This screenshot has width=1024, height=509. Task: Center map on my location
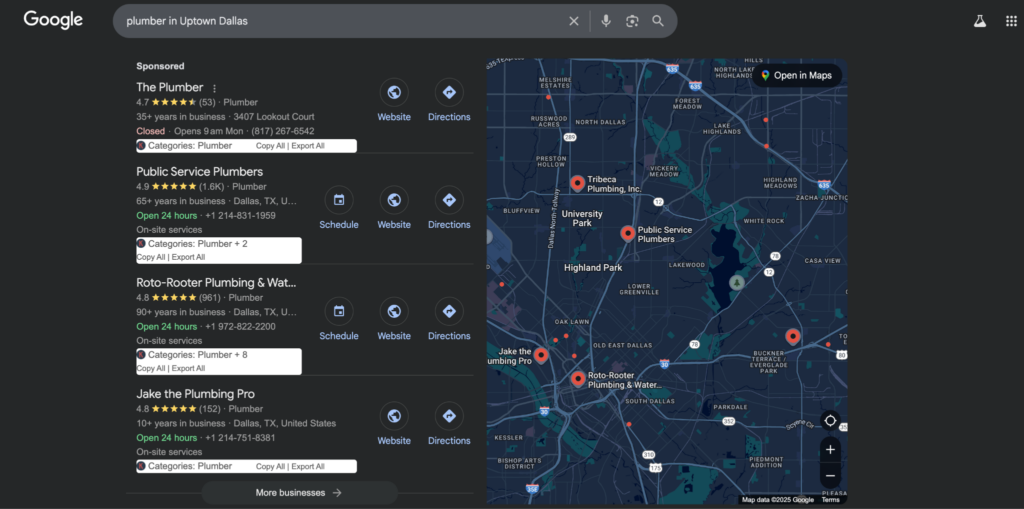point(830,421)
